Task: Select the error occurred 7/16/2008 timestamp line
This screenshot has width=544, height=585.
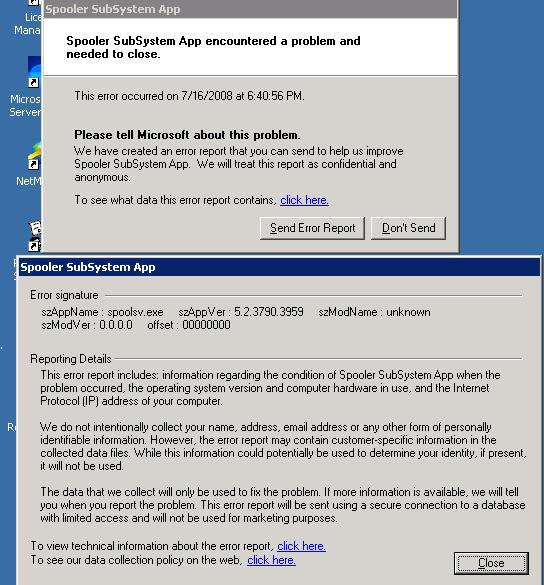Action: [189, 96]
